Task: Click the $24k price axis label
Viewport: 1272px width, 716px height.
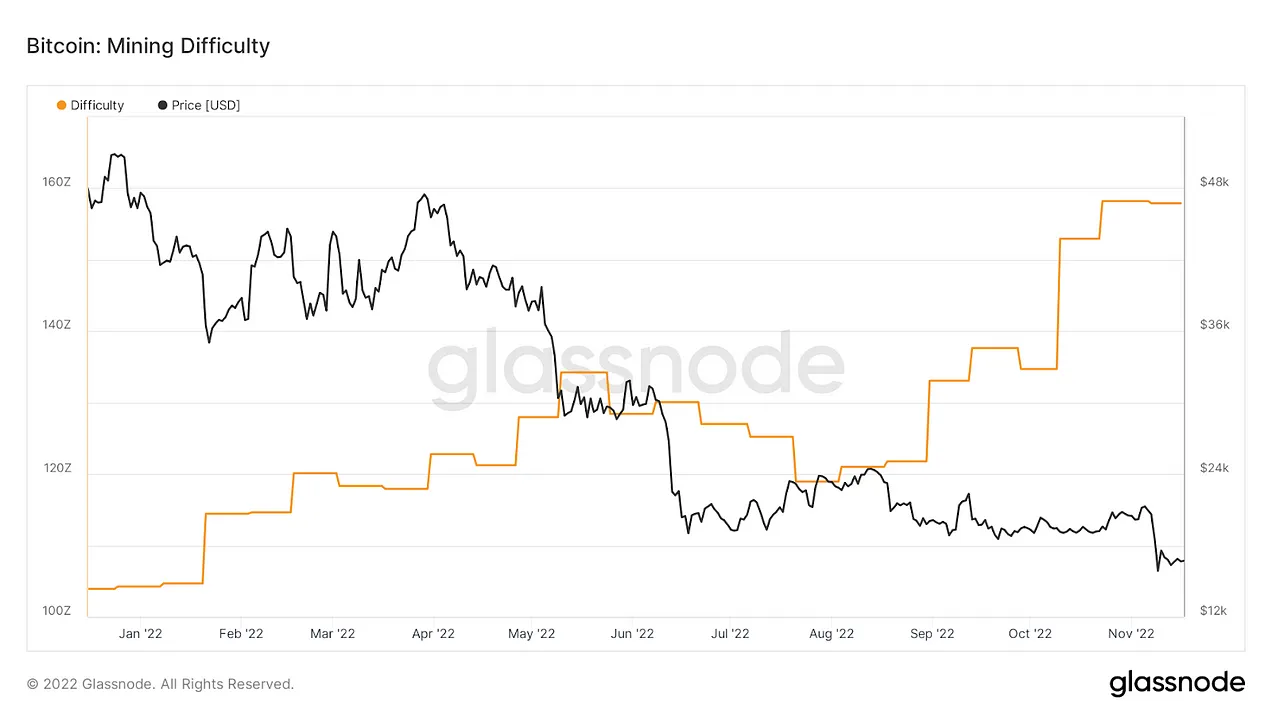Action: click(1214, 469)
